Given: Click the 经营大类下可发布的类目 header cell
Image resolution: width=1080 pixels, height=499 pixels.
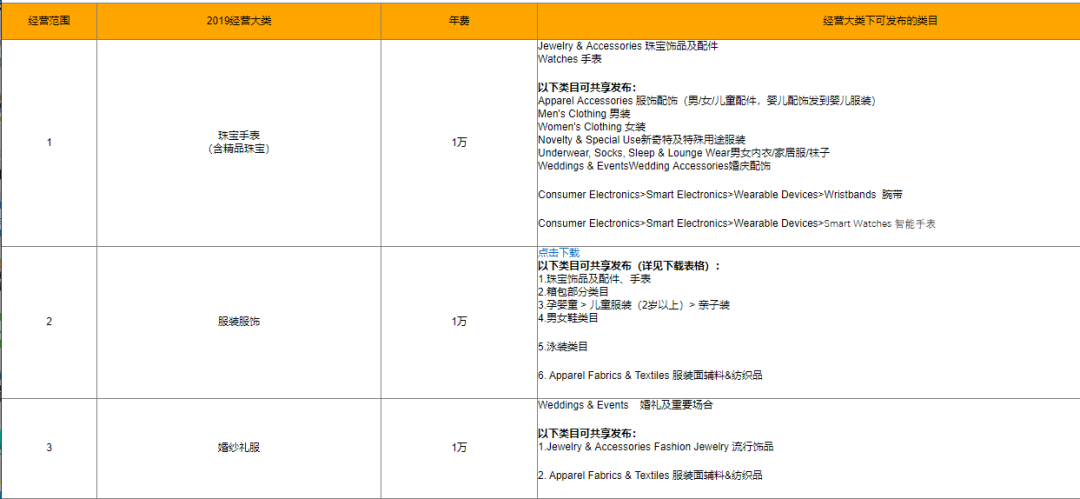Looking at the screenshot, I should [x=808, y=21].
